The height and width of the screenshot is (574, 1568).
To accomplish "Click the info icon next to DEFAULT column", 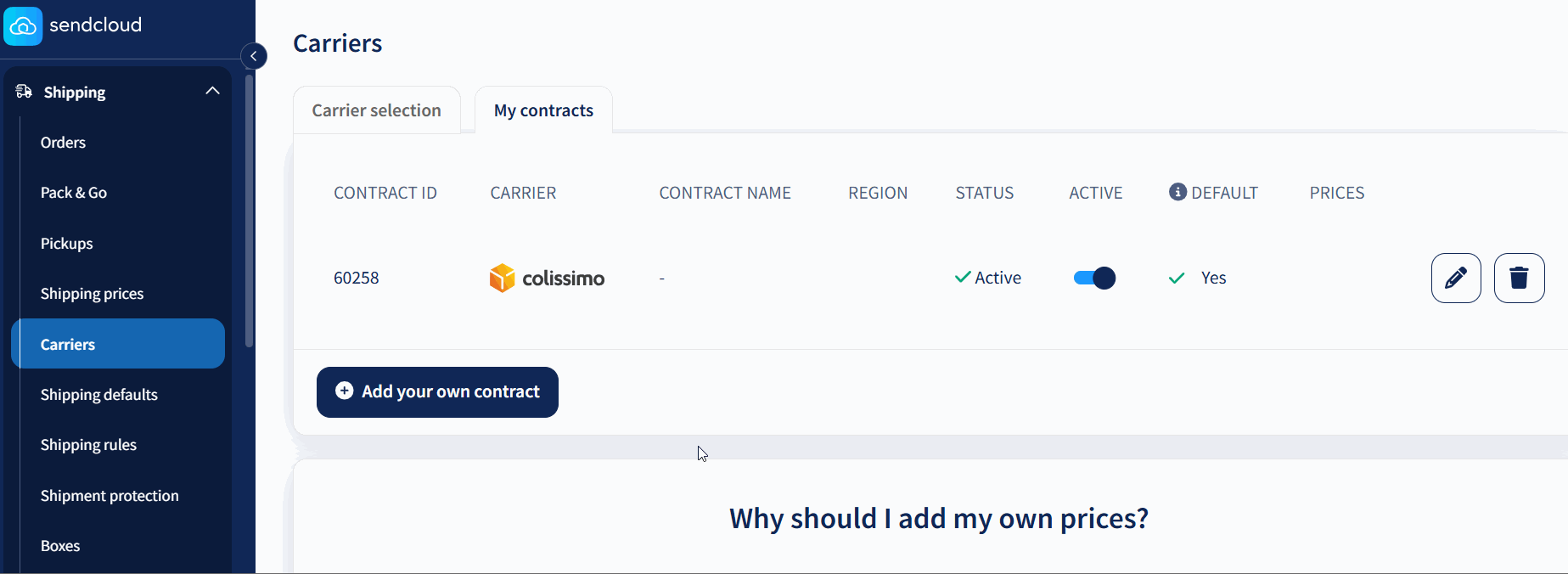I will tap(1177, 191).
